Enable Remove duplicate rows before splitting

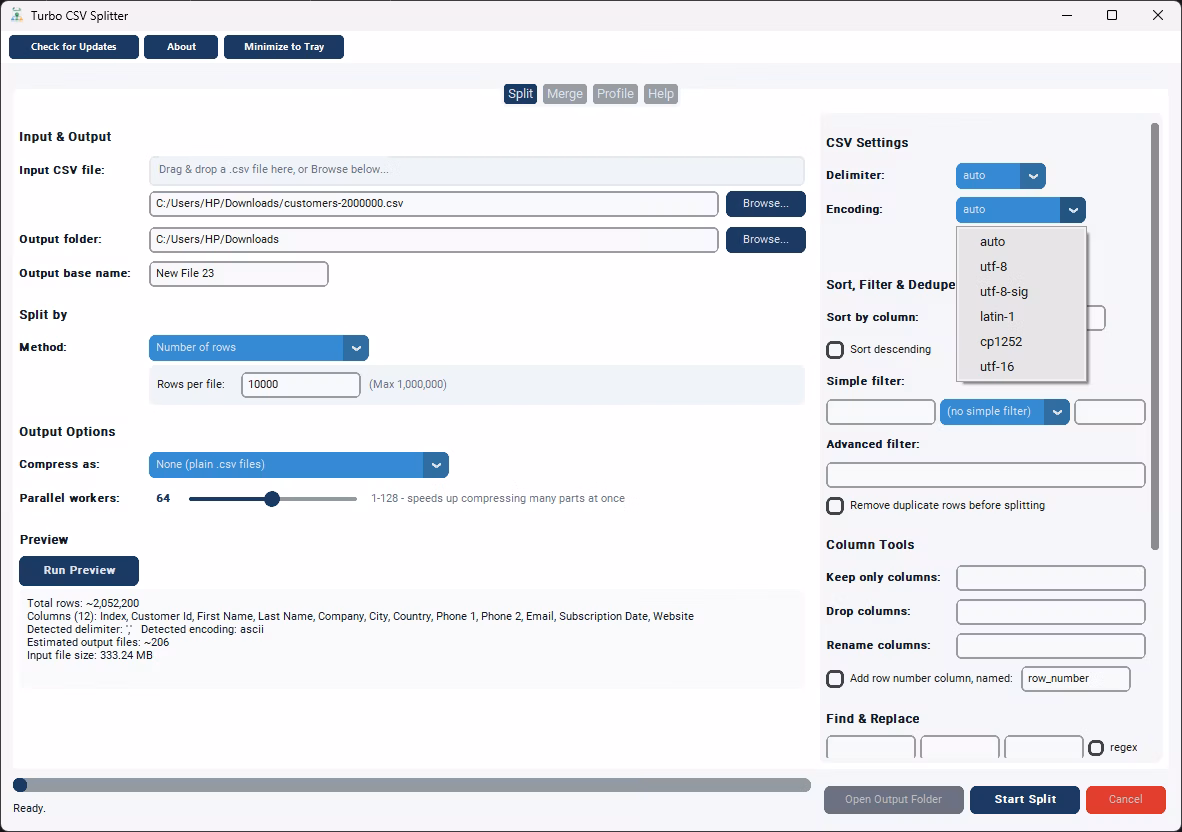tap(835, 506)
